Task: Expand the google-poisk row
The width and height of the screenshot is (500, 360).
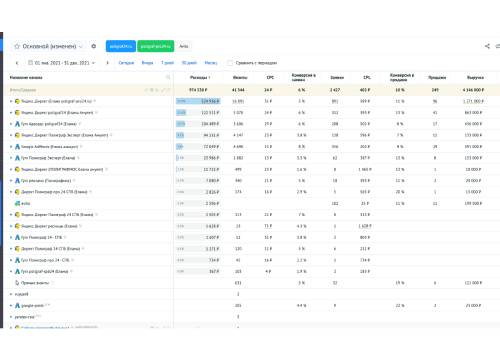Action: [x=11, y=305]
